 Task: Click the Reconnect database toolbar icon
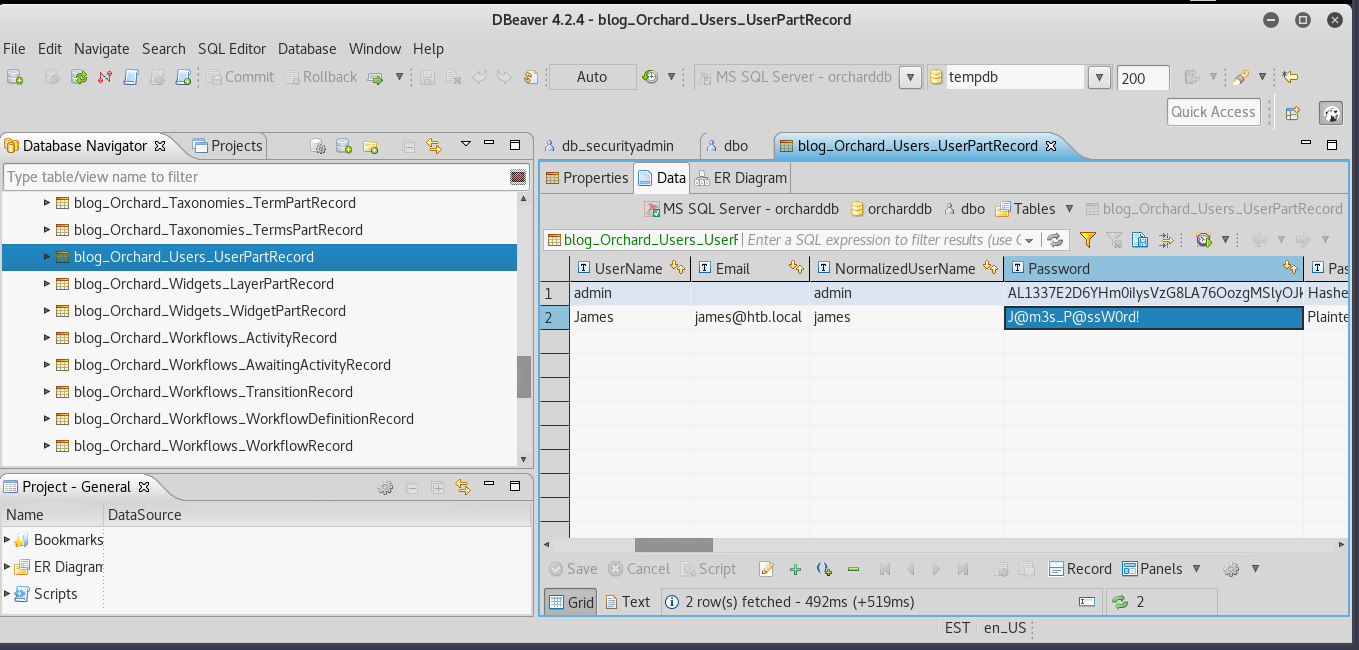(79, 77)
